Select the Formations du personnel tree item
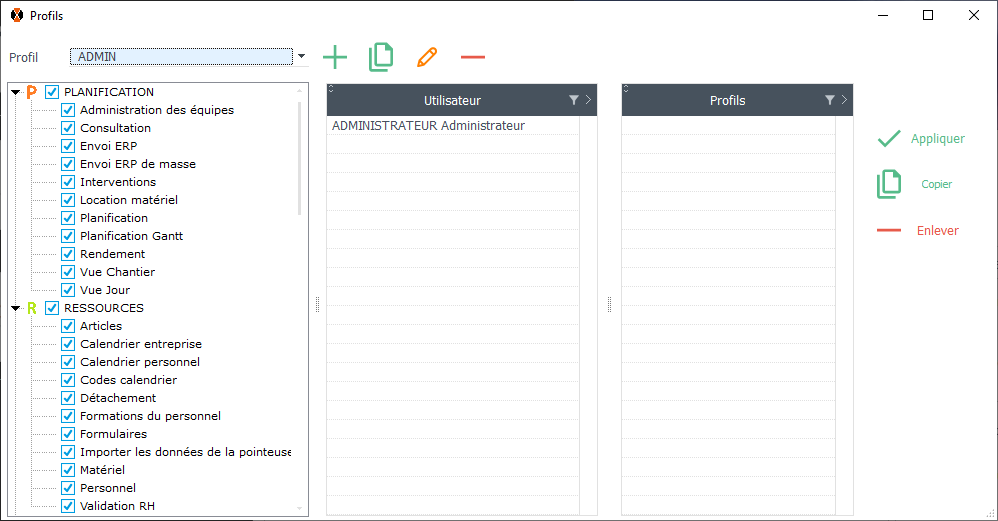The image size is (998, 521). coord(150,416)
